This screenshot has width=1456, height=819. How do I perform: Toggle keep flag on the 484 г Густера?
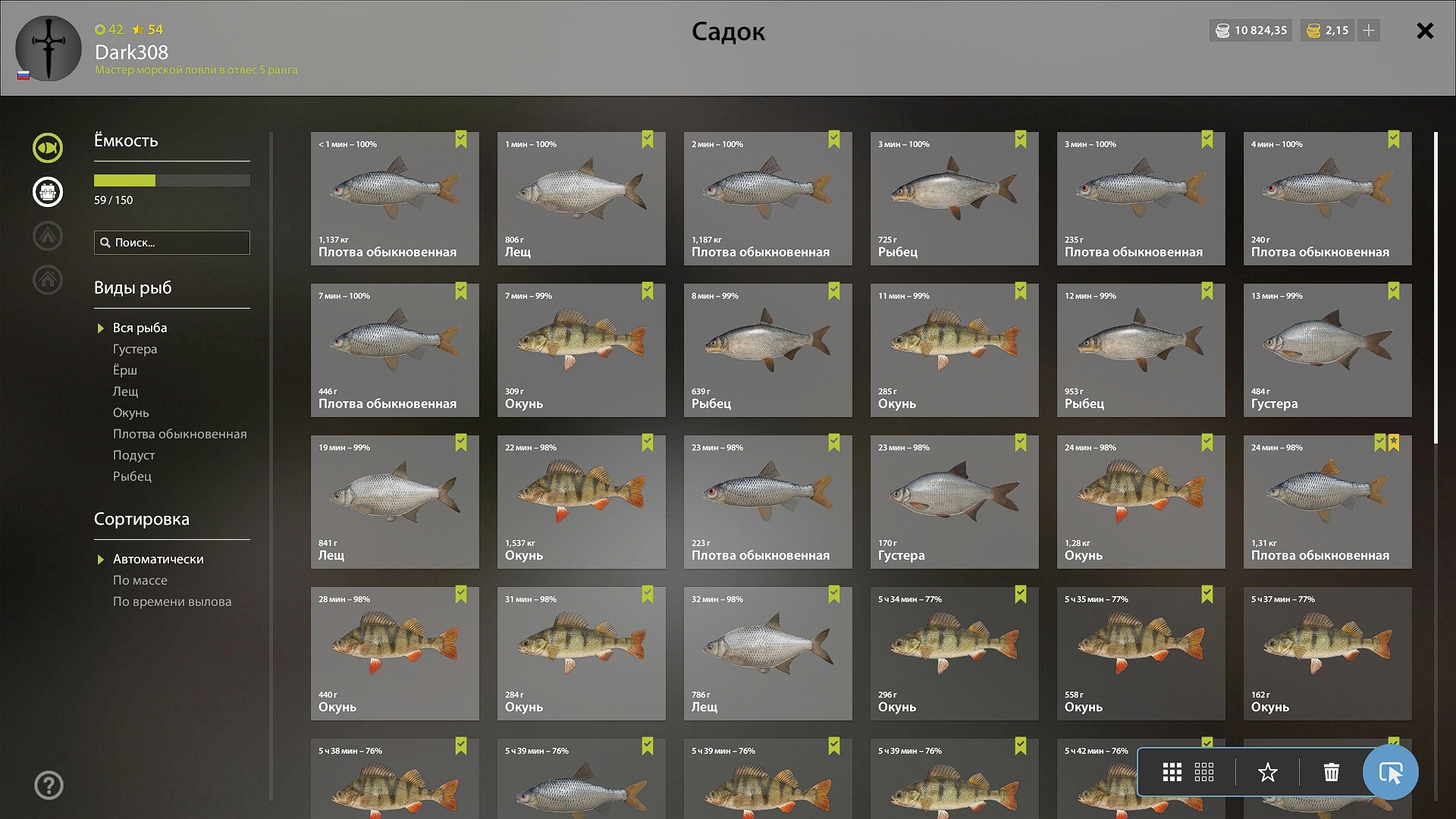click(x=1394, y=291)
